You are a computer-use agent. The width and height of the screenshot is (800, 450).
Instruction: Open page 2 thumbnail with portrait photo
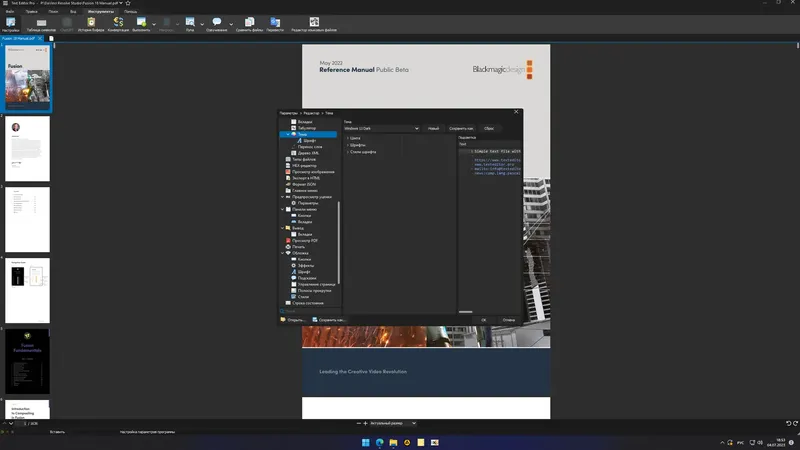[x=28, y=148]
